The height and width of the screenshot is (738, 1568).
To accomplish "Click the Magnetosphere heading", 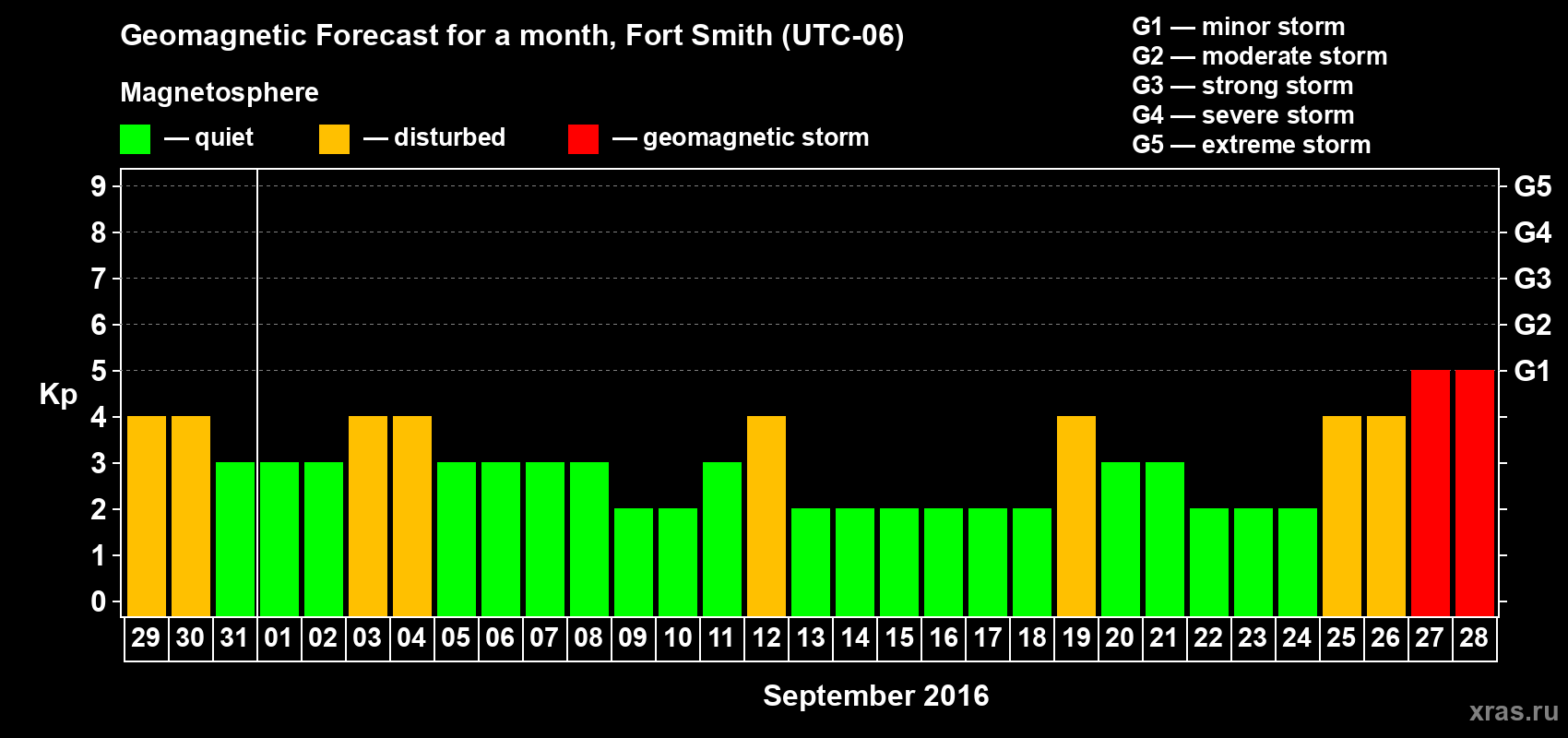I will click(220, 93).
